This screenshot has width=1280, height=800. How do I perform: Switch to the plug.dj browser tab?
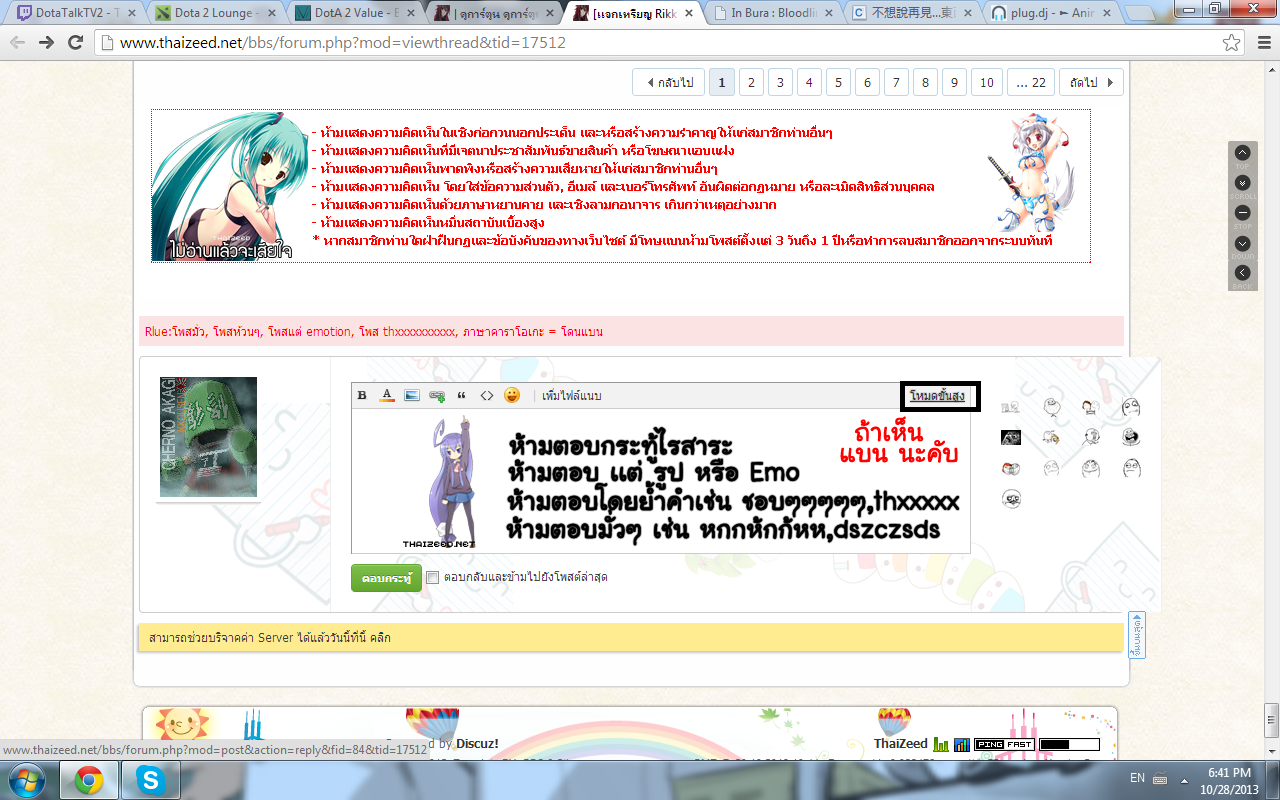pyautogui.click(x=1052, y=13)
